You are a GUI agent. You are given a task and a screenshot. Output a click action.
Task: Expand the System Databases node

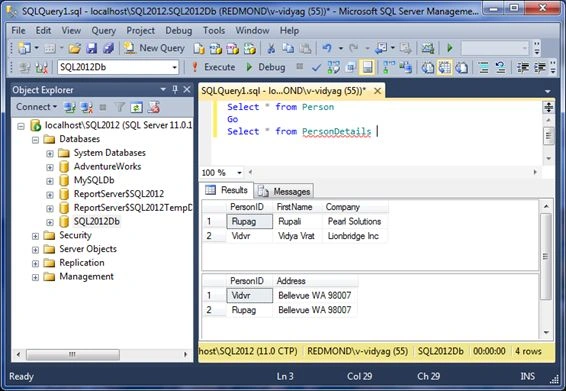[49, 153]
